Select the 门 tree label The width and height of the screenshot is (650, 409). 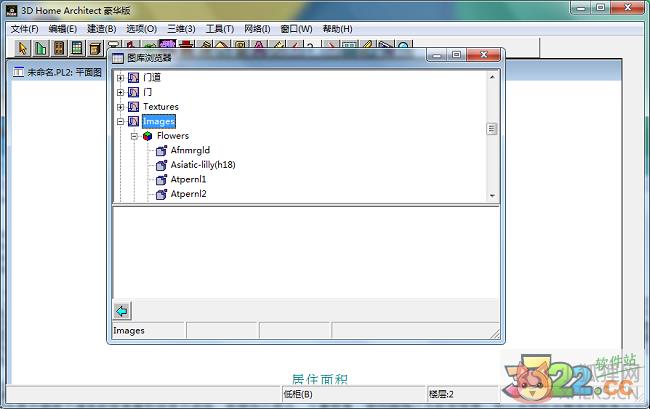point(148,92)
